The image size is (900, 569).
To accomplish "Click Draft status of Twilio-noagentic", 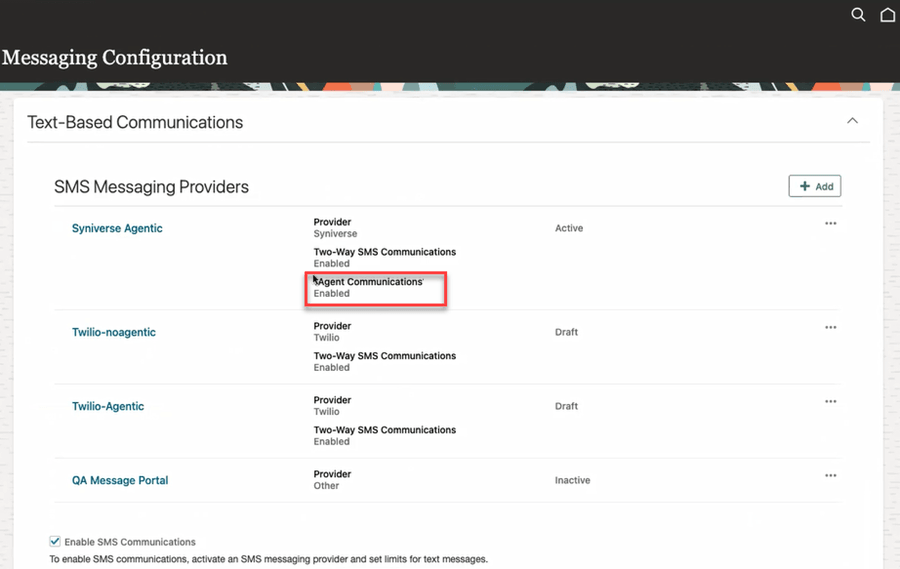I will coord(567,332).
